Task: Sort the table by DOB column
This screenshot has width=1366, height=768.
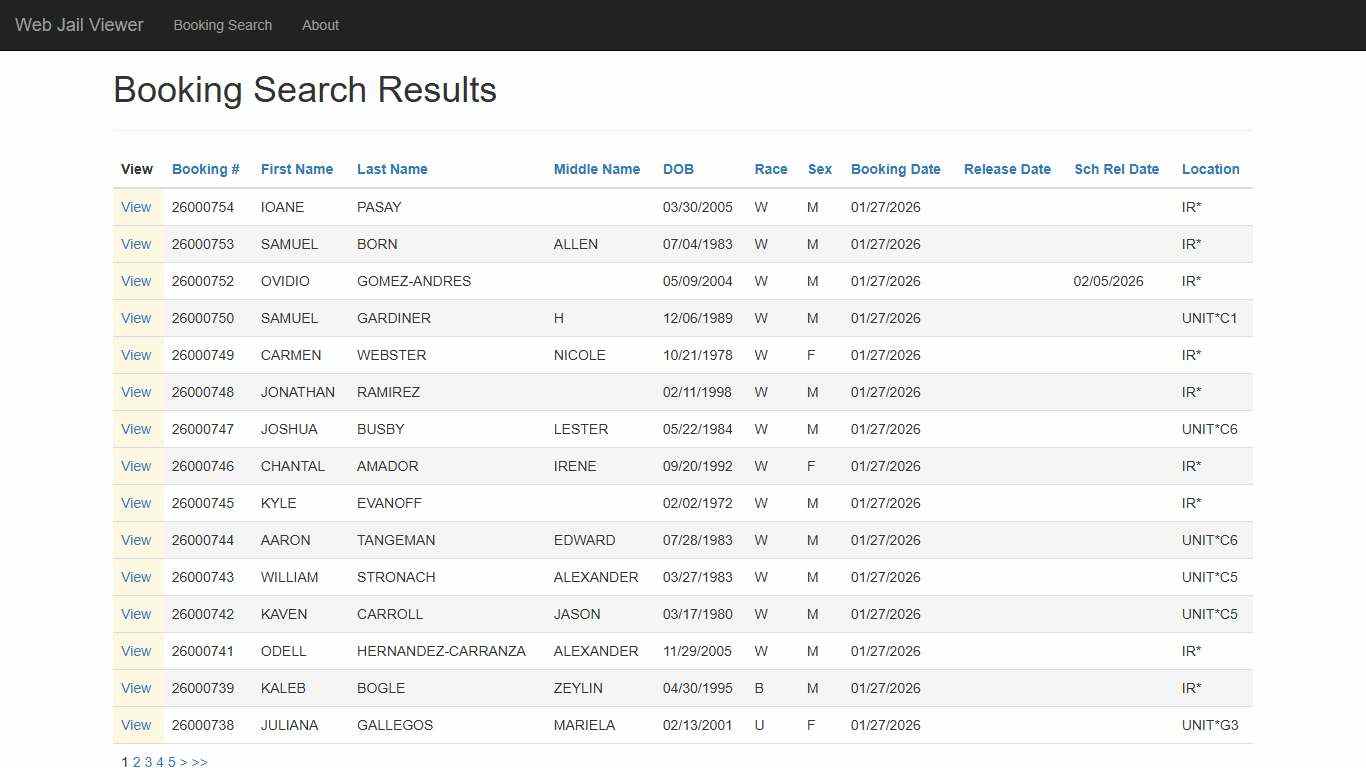Action: [x=678, y=169]
